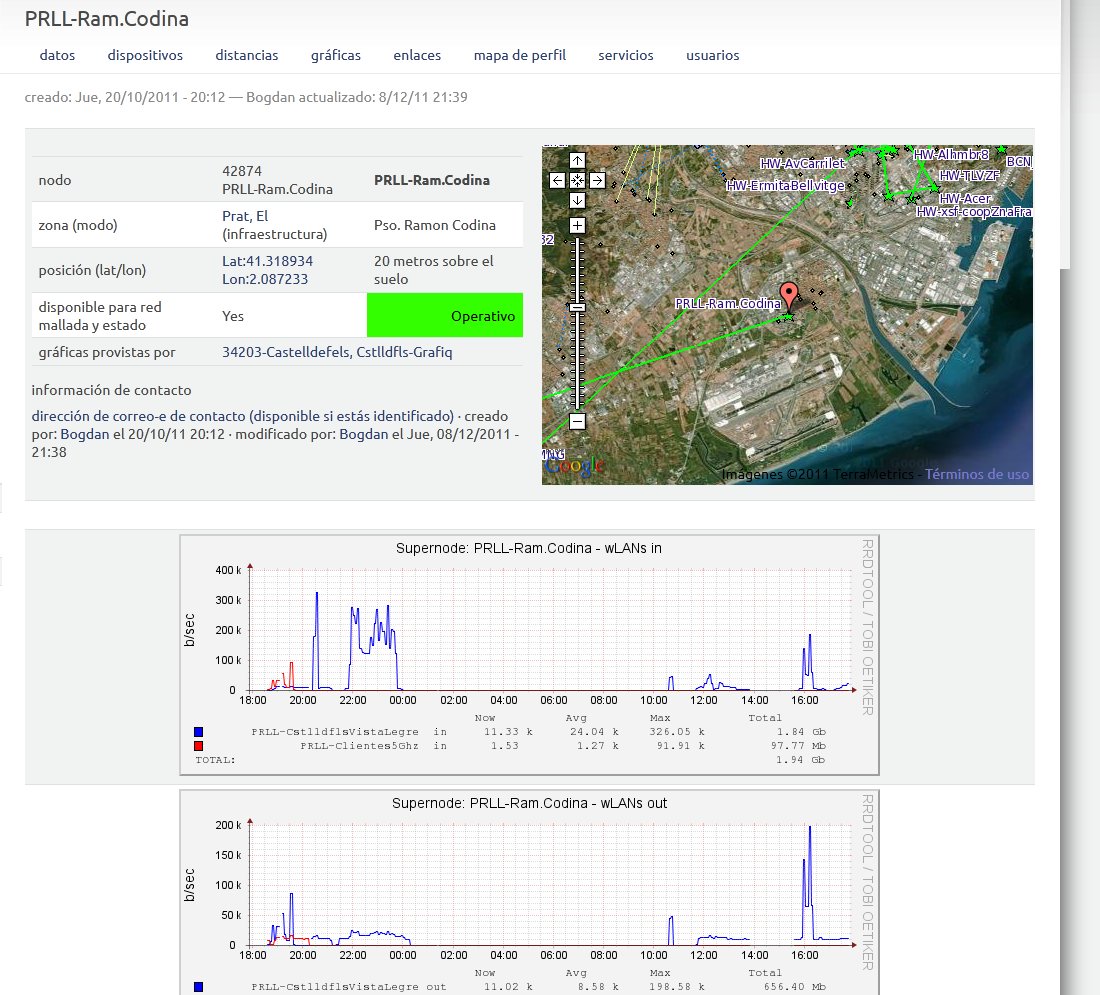Open the dispositivos tab

[145, 55]
